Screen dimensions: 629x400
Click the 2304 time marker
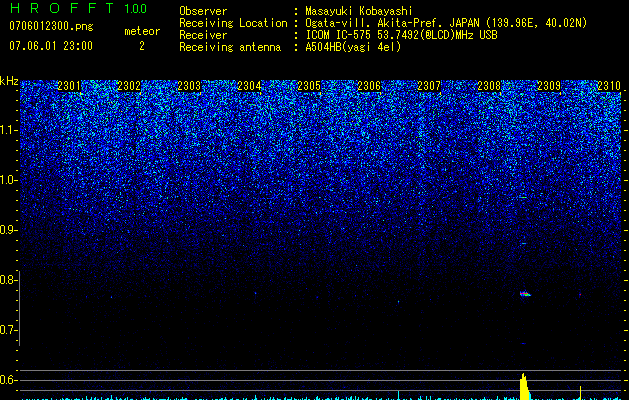[249, 86]
